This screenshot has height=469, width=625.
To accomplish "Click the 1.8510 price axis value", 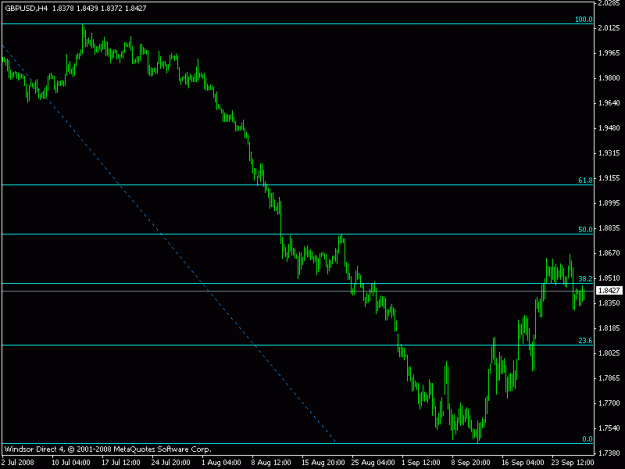I will click(609, 278).
